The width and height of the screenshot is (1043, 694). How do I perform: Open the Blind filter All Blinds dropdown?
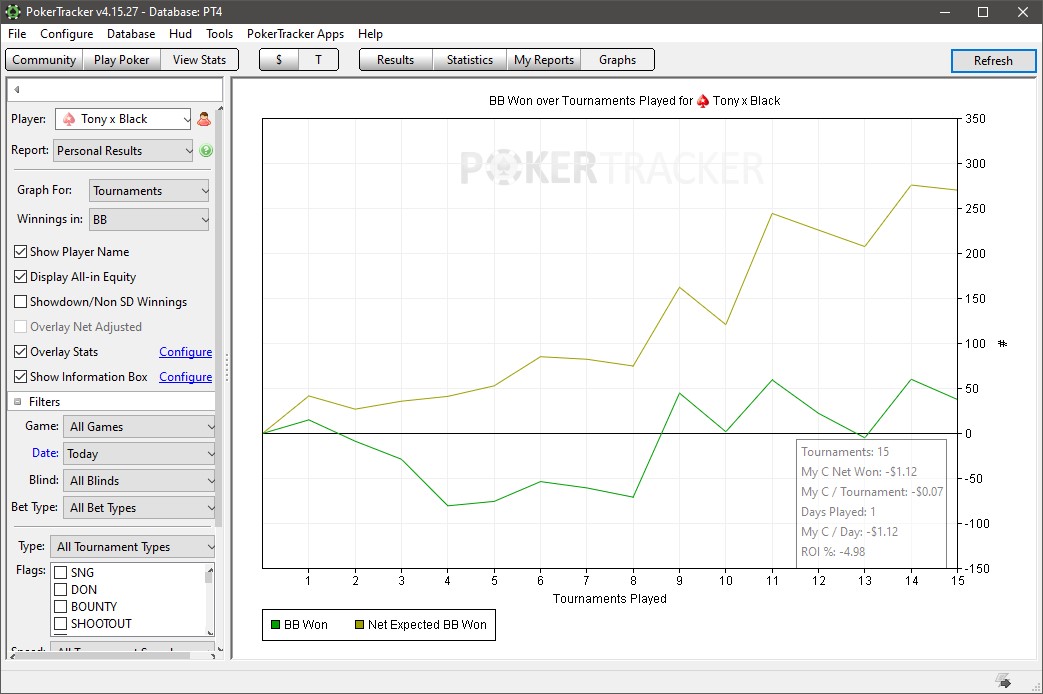pyautogui.click(x=140, y=480)
